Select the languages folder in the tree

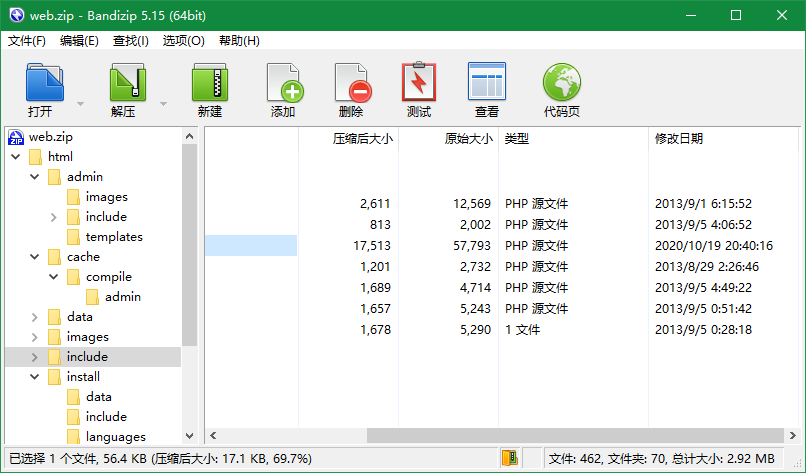[x=116, y=437]
